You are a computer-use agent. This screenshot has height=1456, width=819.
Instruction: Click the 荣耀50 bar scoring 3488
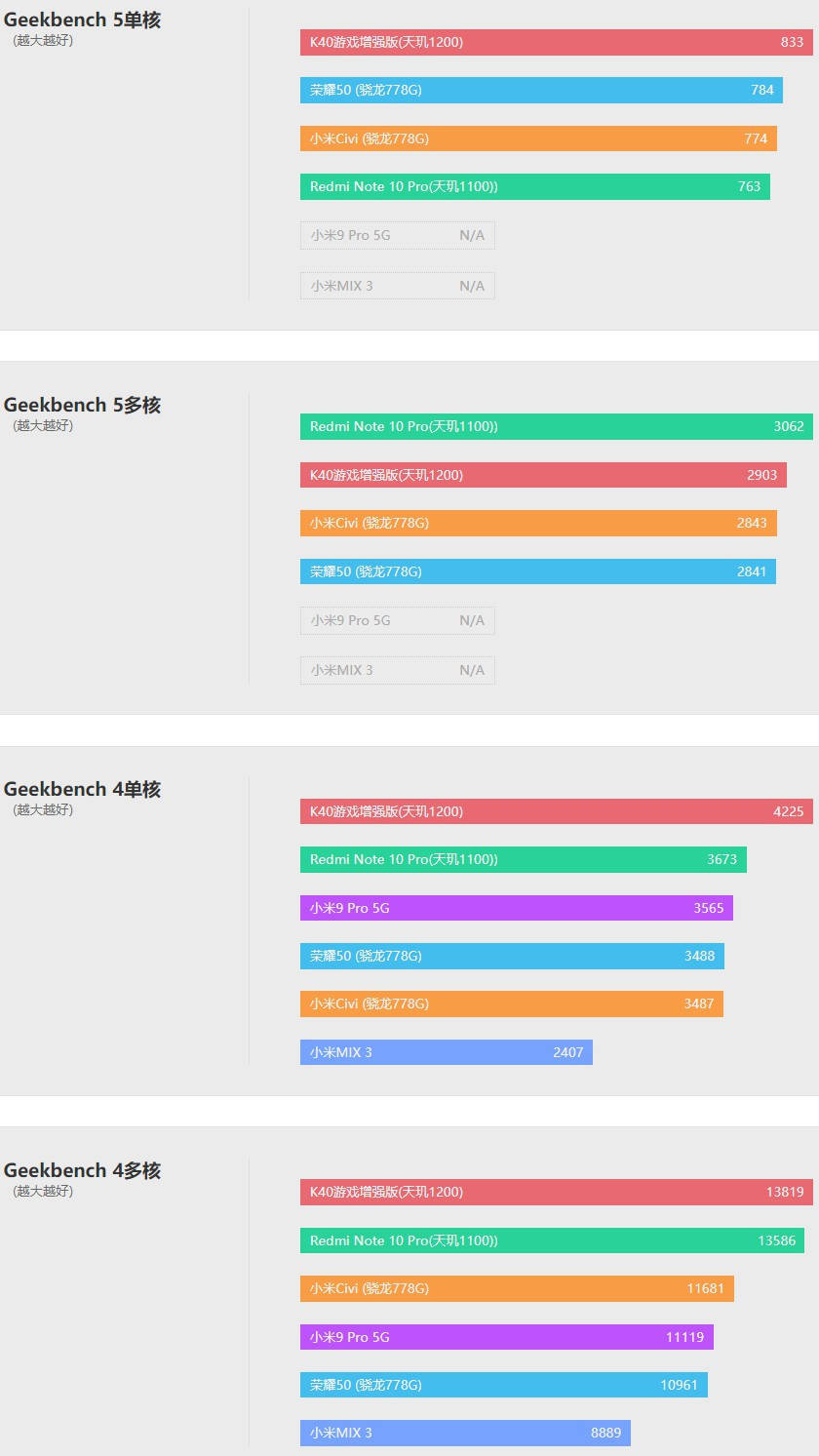(x=512, y=956)
